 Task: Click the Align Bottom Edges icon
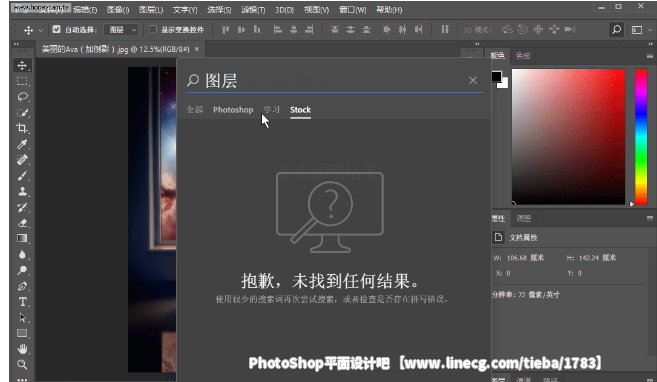click(x=257, y=29)
